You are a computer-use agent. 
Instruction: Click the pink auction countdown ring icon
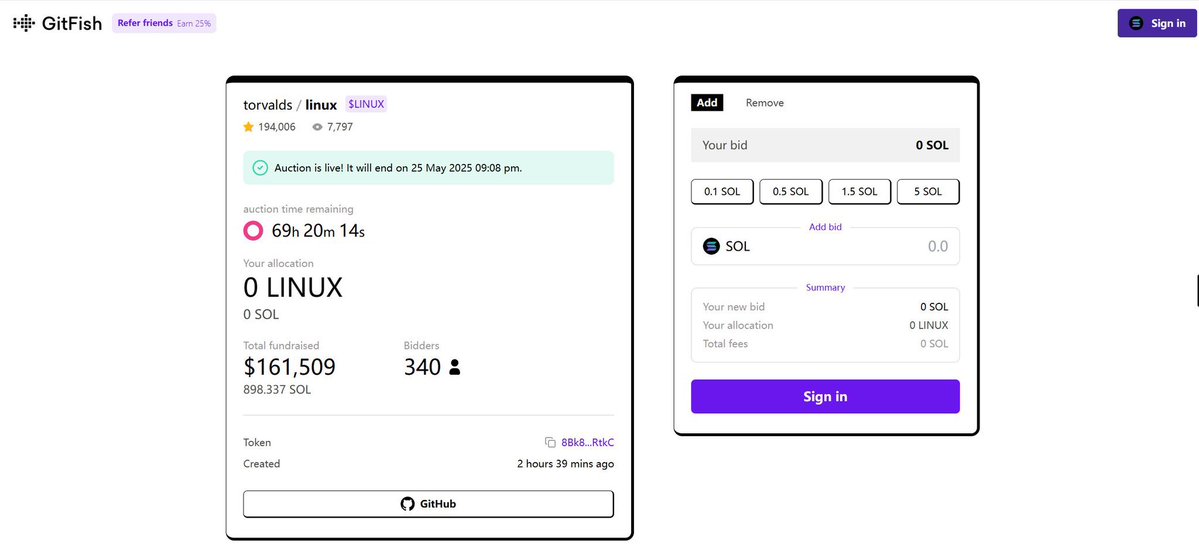click(253, 230)
